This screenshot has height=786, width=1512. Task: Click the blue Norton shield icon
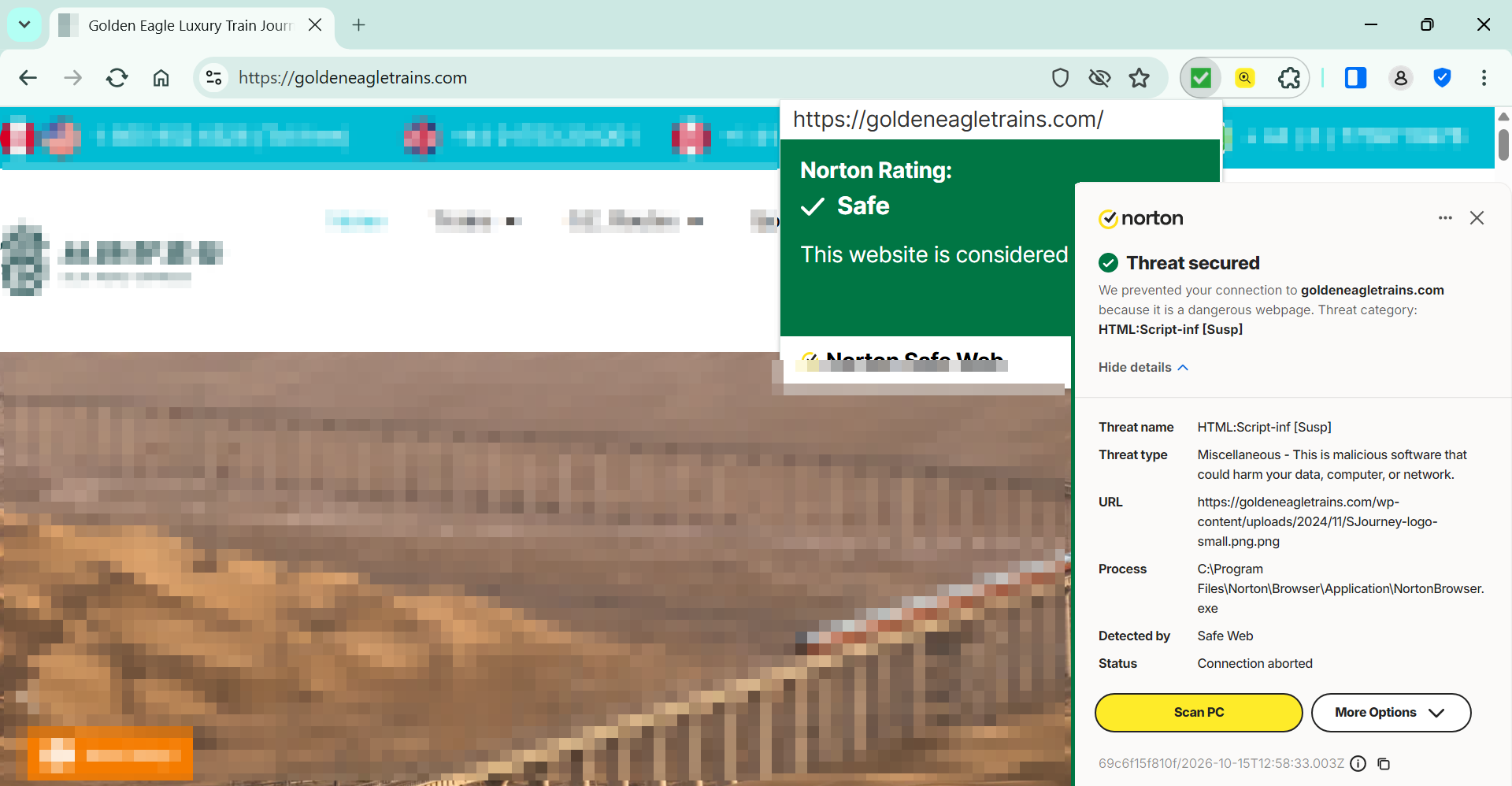coord(1442,78)
